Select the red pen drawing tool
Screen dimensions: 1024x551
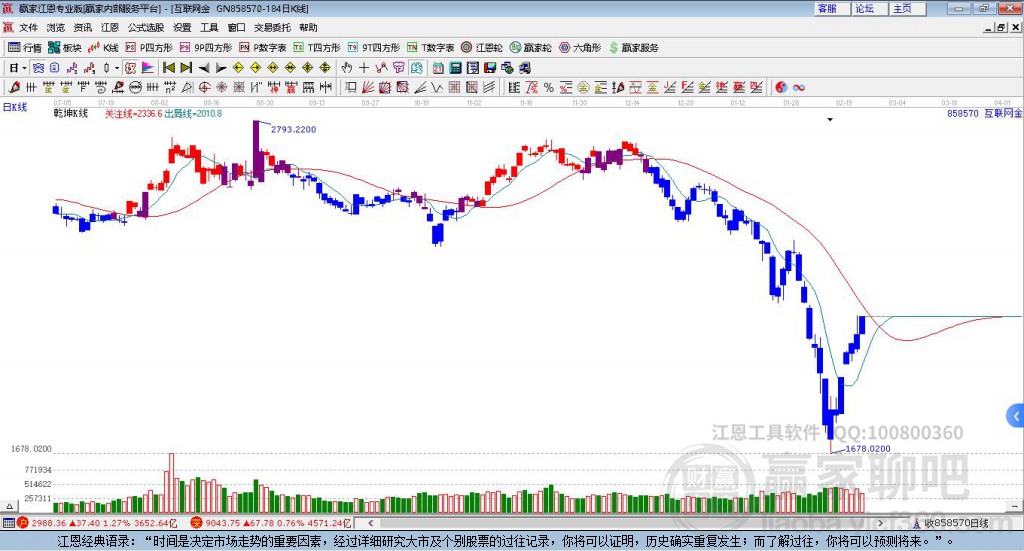click(14, 87)
